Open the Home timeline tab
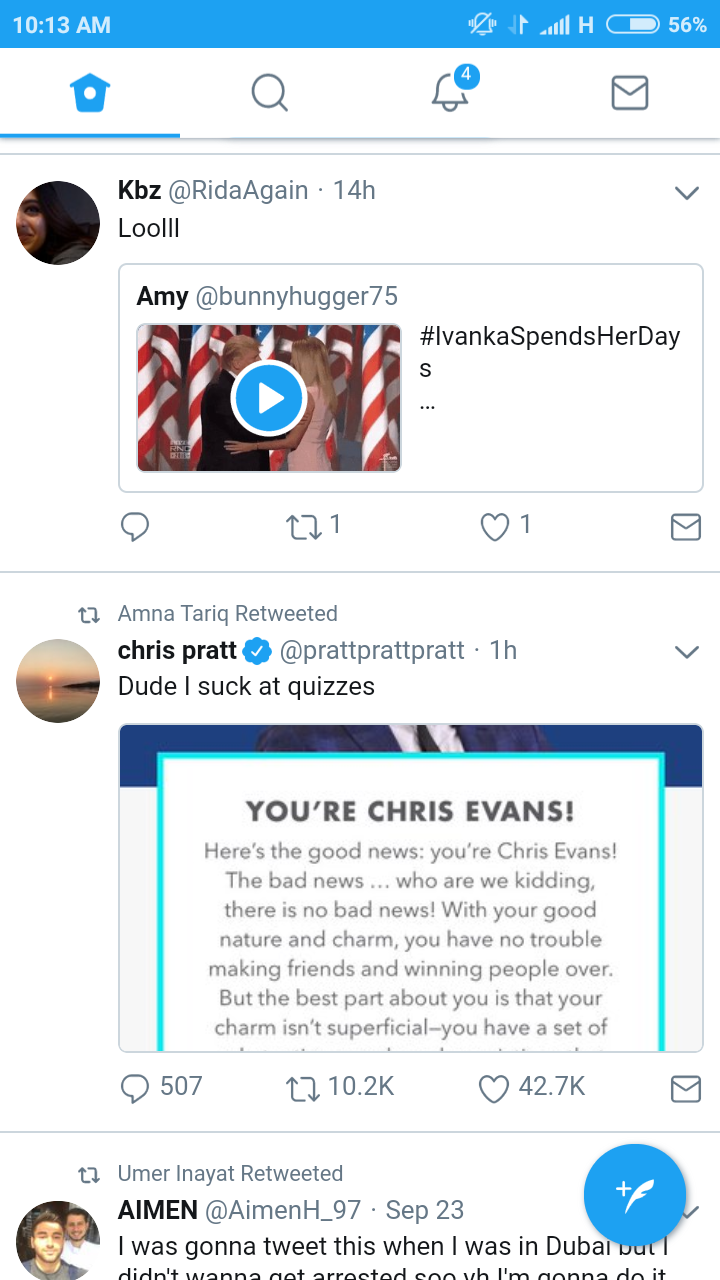The height and width of the screenshot is (1280, 720). [90, 93]
